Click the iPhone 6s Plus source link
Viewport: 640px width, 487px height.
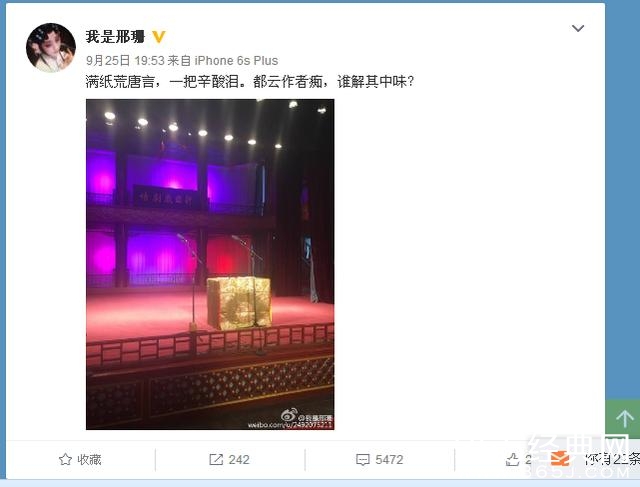pyautogui.click(x=236, y=61)
